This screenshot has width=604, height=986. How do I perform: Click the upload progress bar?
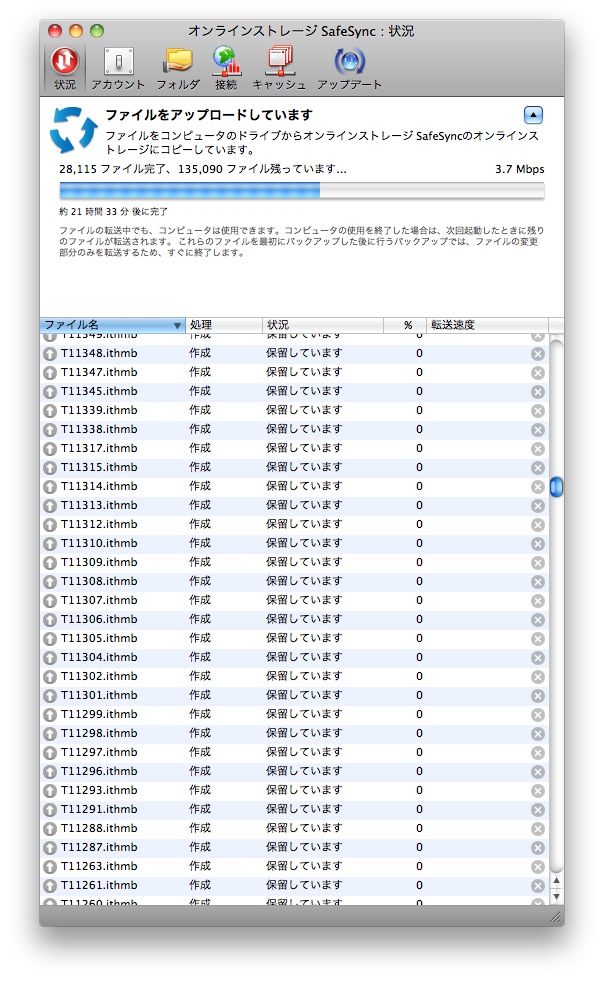click(301, 191)
